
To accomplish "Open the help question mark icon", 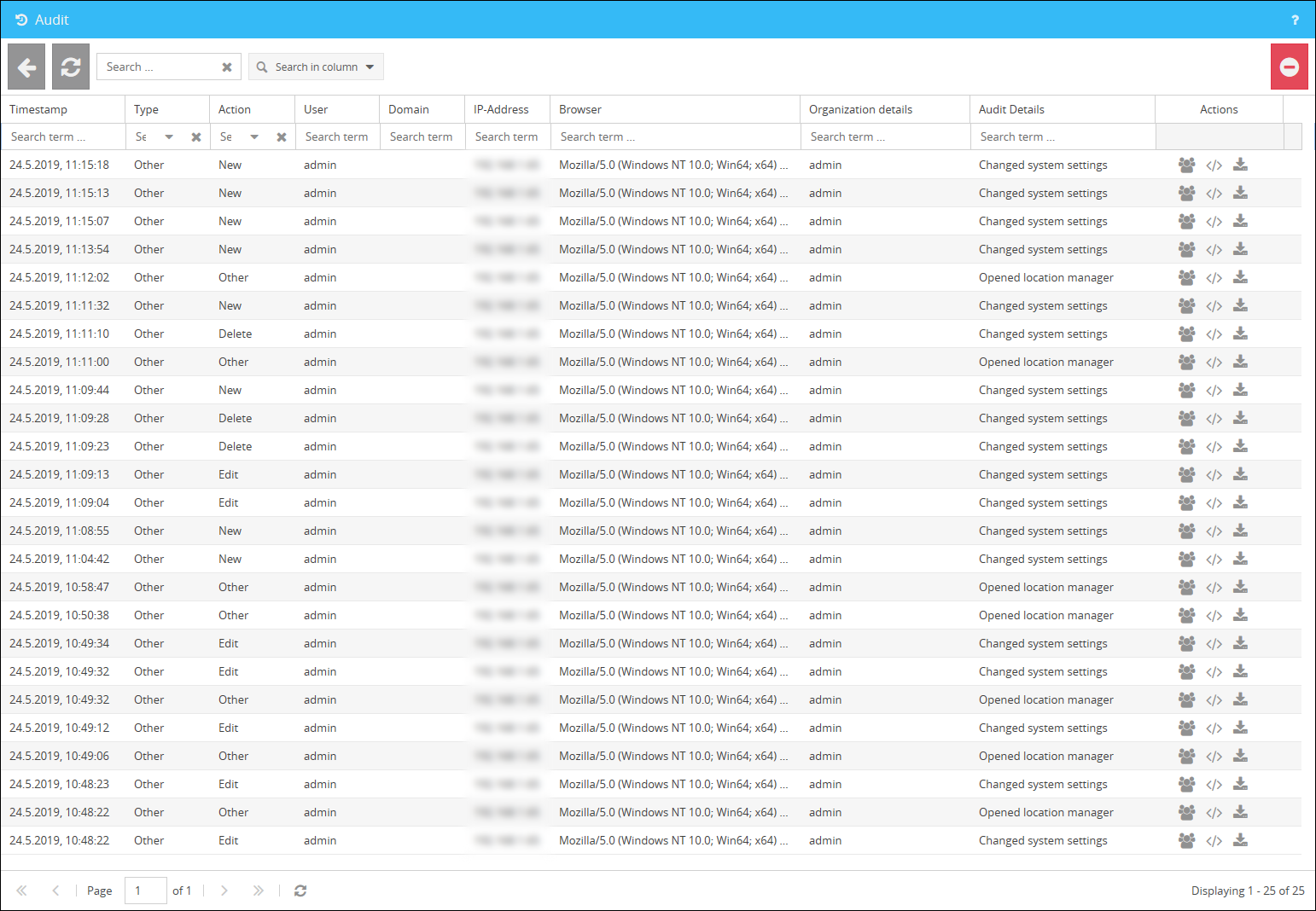I will (x=1295, y=20).
